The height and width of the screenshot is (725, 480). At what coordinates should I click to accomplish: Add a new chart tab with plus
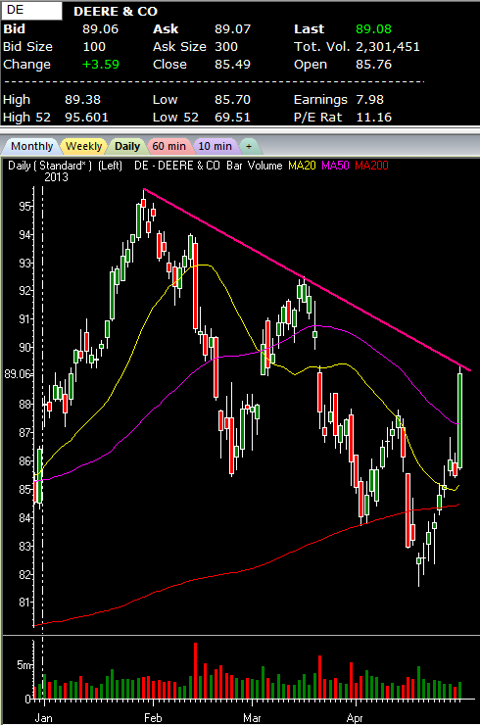(x=249, y=146)
